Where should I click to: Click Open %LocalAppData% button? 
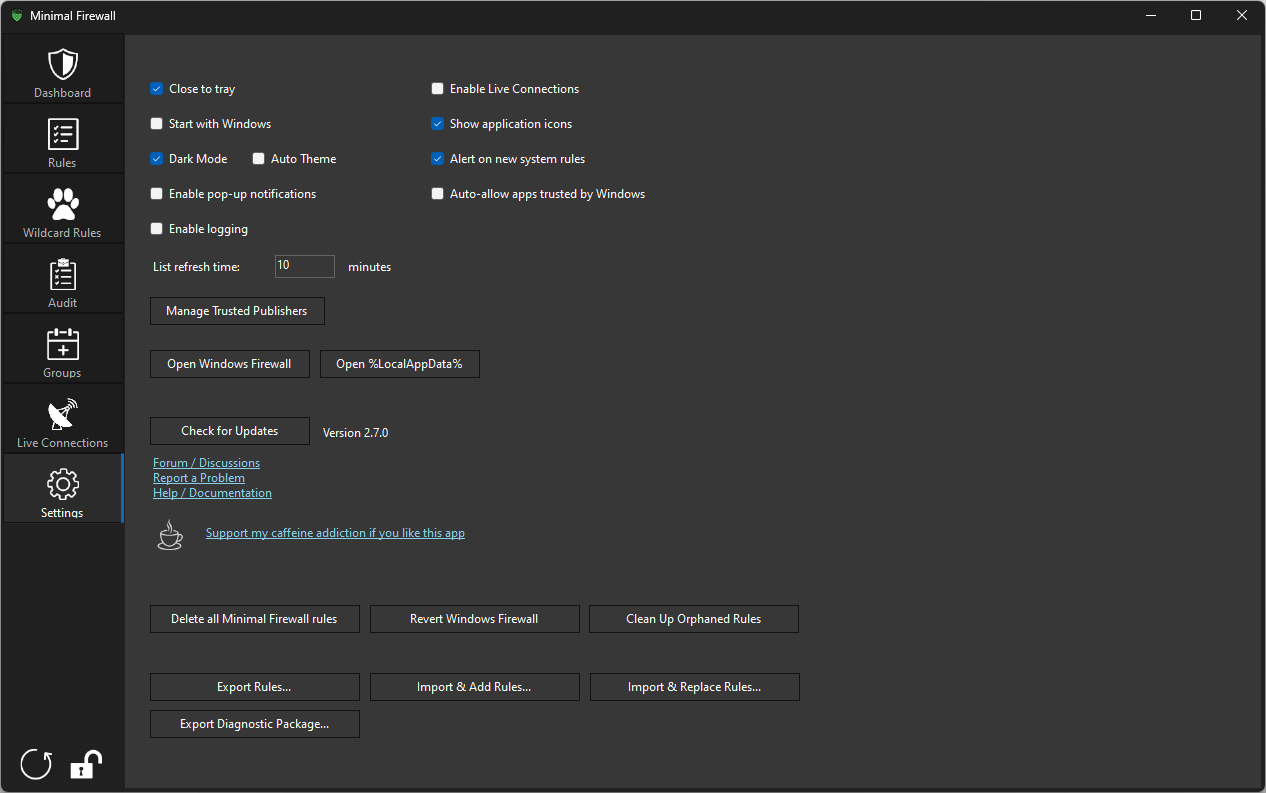[400, 364]
